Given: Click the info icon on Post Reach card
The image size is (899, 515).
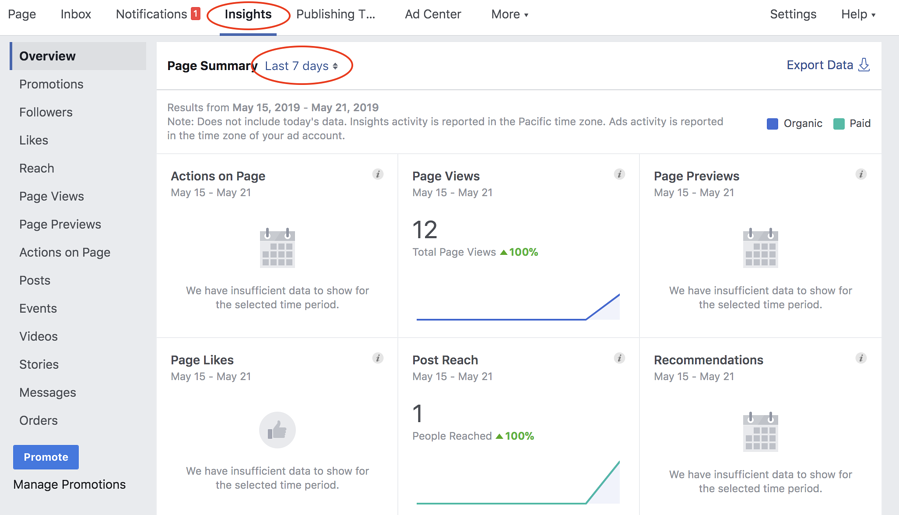Looking at the screenshot, I should [x=619, y=358].
